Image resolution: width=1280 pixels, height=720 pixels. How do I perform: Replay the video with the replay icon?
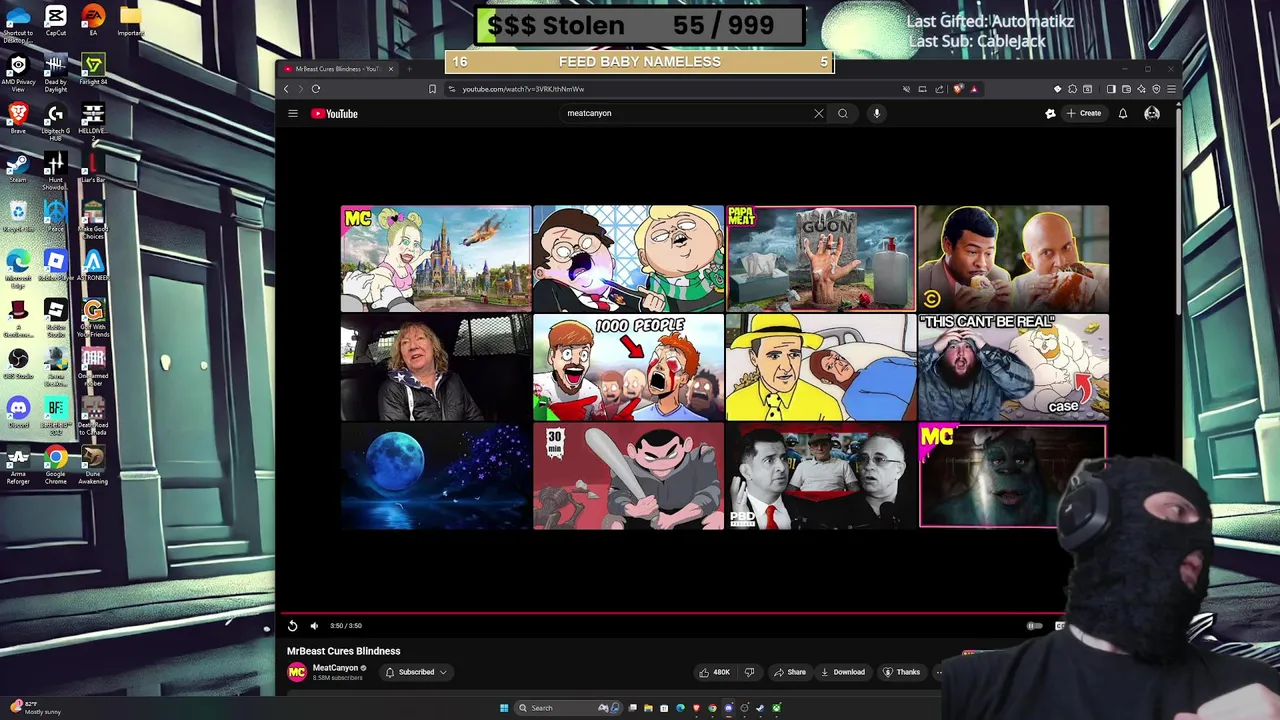[292, 626]
